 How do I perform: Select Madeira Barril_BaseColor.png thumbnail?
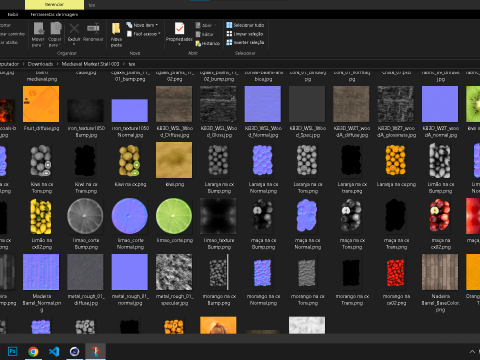pos(440,272)
